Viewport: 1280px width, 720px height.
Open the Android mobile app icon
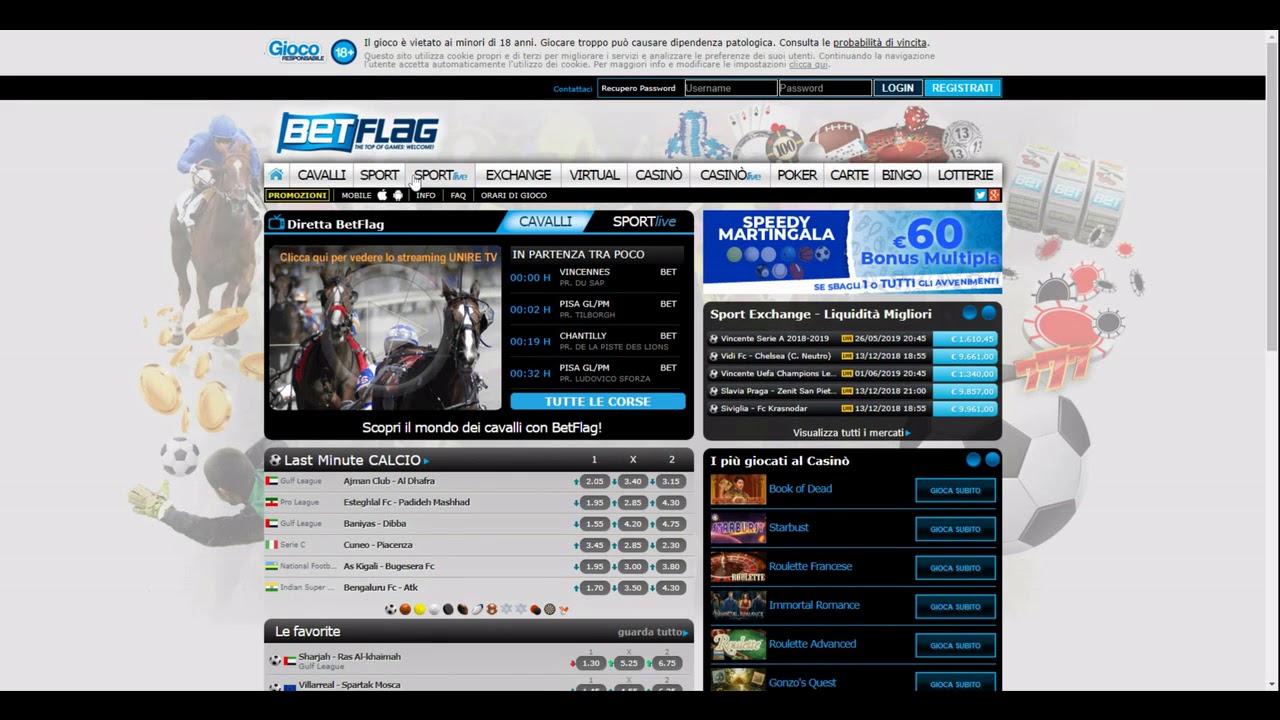(x=398, y=196)
